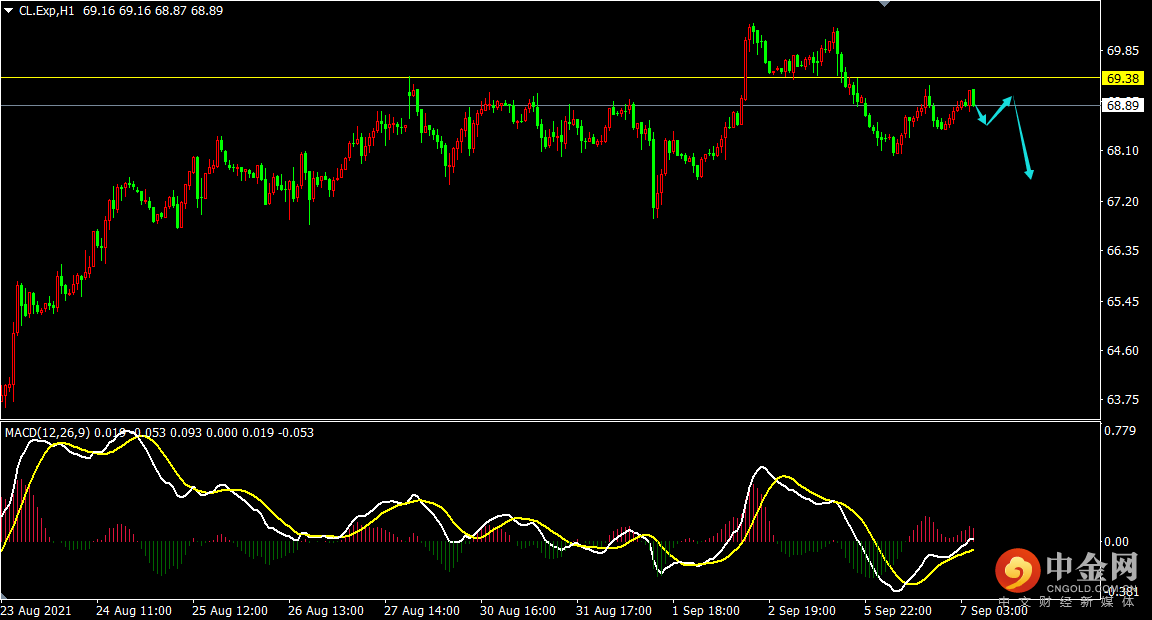Click the 0.00 MACD scale value
1152x620 pixels.
[1116, 541]
